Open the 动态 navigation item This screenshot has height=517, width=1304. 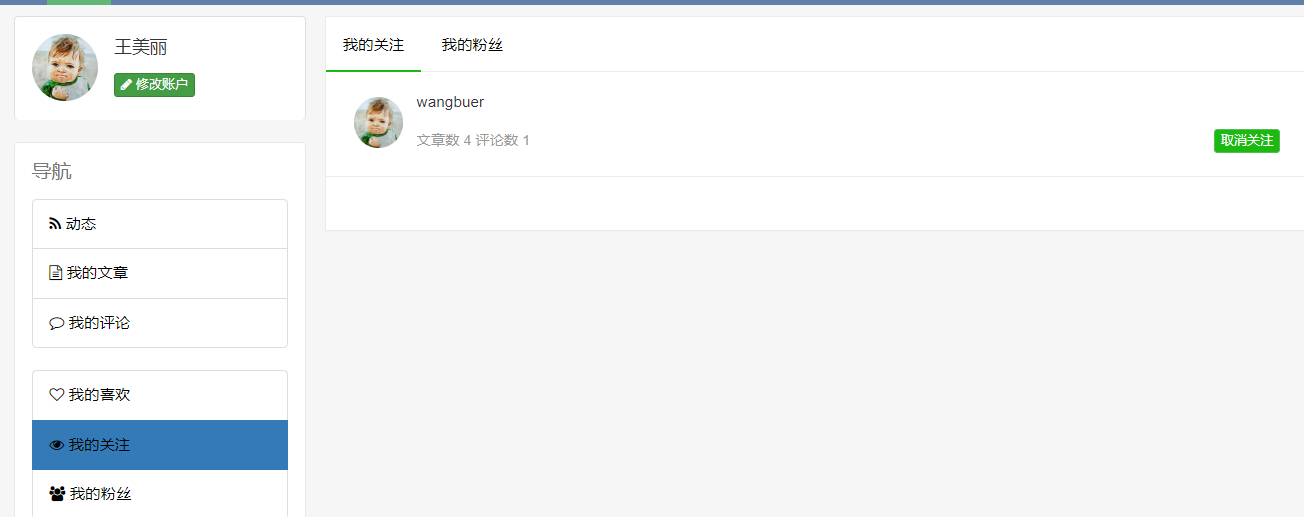click(x=160, y=224)
